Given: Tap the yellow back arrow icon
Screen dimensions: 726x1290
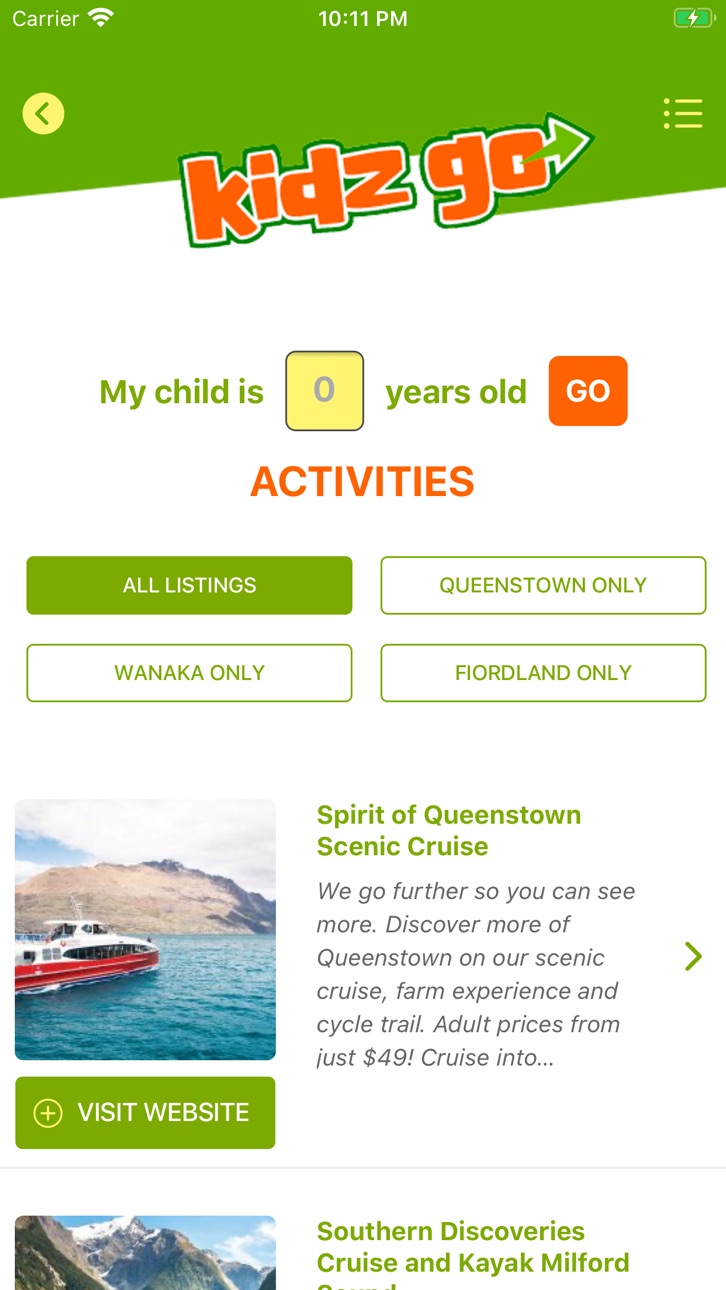Looking at the screenshot, I should point(43,113).
